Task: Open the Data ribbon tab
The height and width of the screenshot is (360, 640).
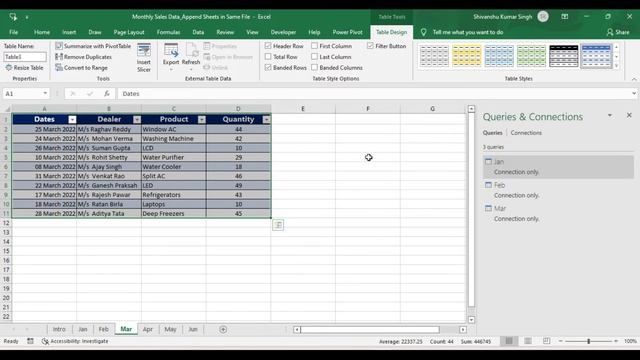Action: click(198, 32)
